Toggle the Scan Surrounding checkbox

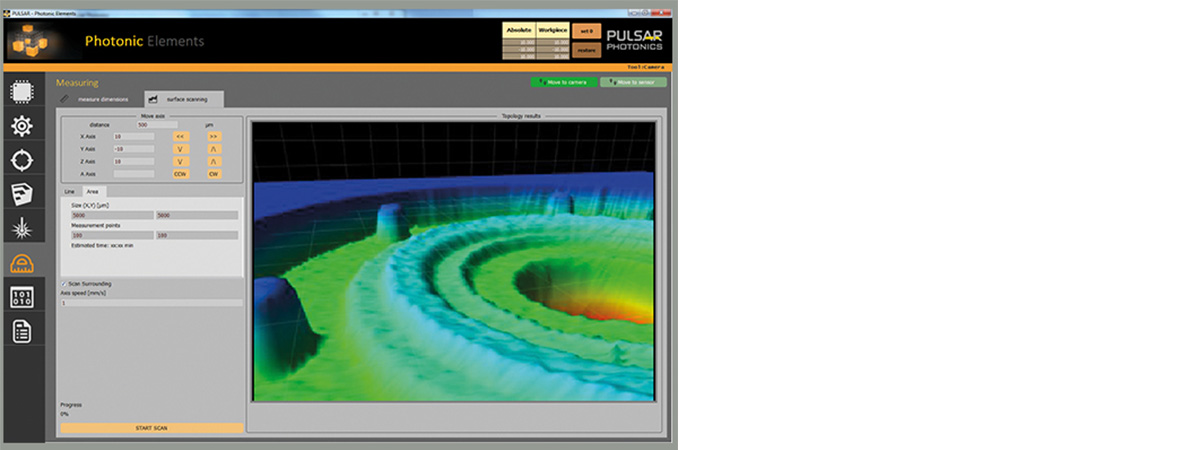click(x=64, y=284)
